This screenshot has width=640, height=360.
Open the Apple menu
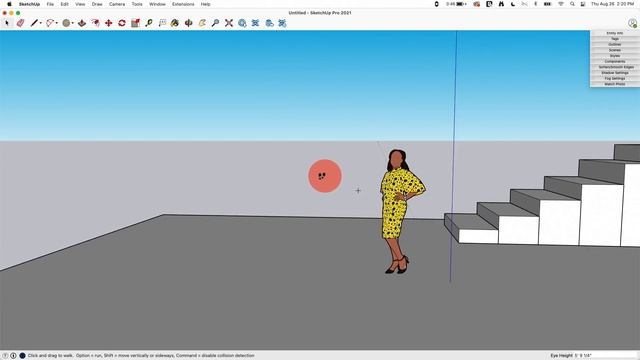point(9,4)
